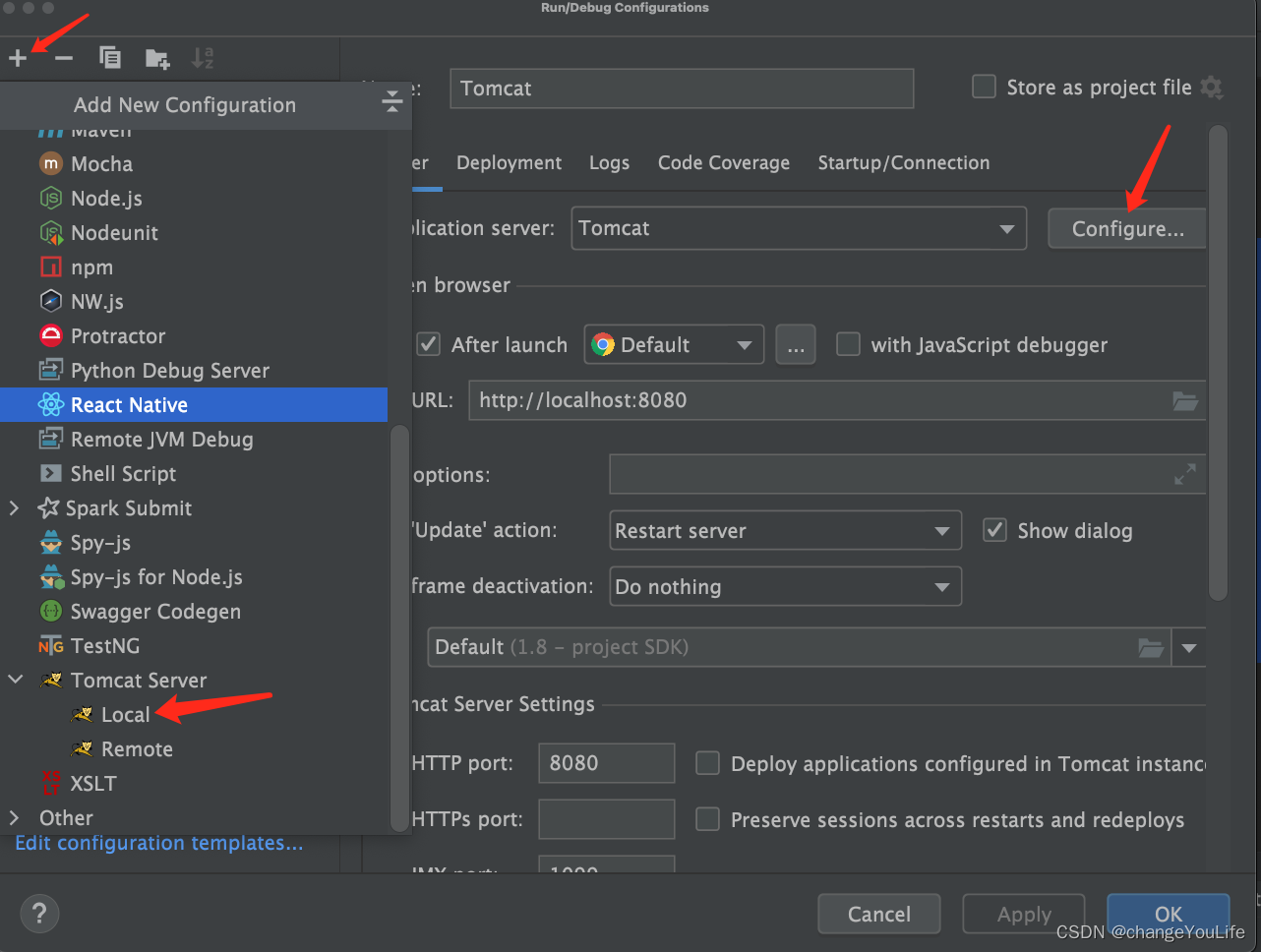This screenshot has height=952, width=1261.
Task: Click the Spark Submit star icon
Action: click(x=48, y=507)
